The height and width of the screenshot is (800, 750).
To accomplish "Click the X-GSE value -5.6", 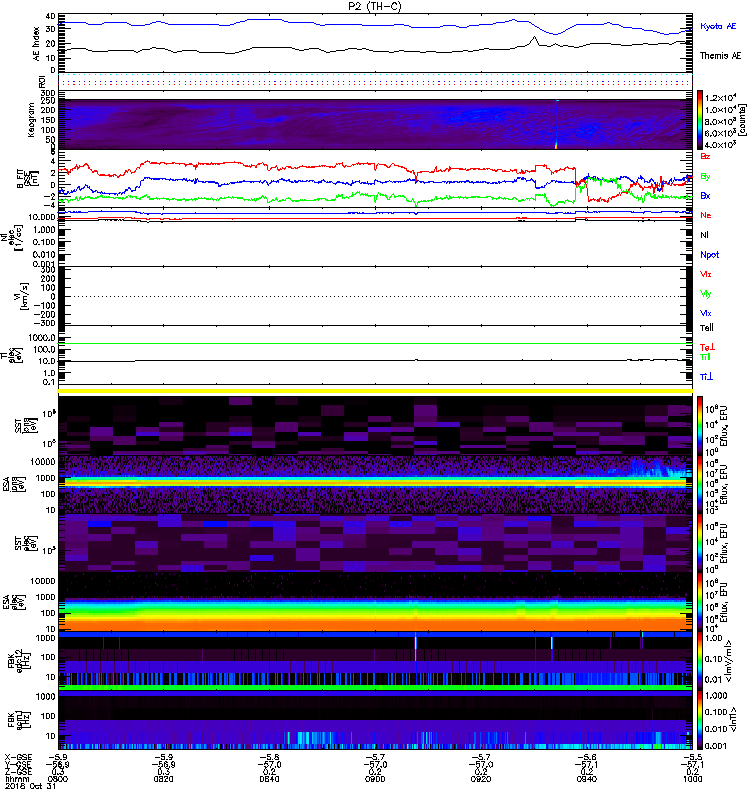I will tap(587, 757).
